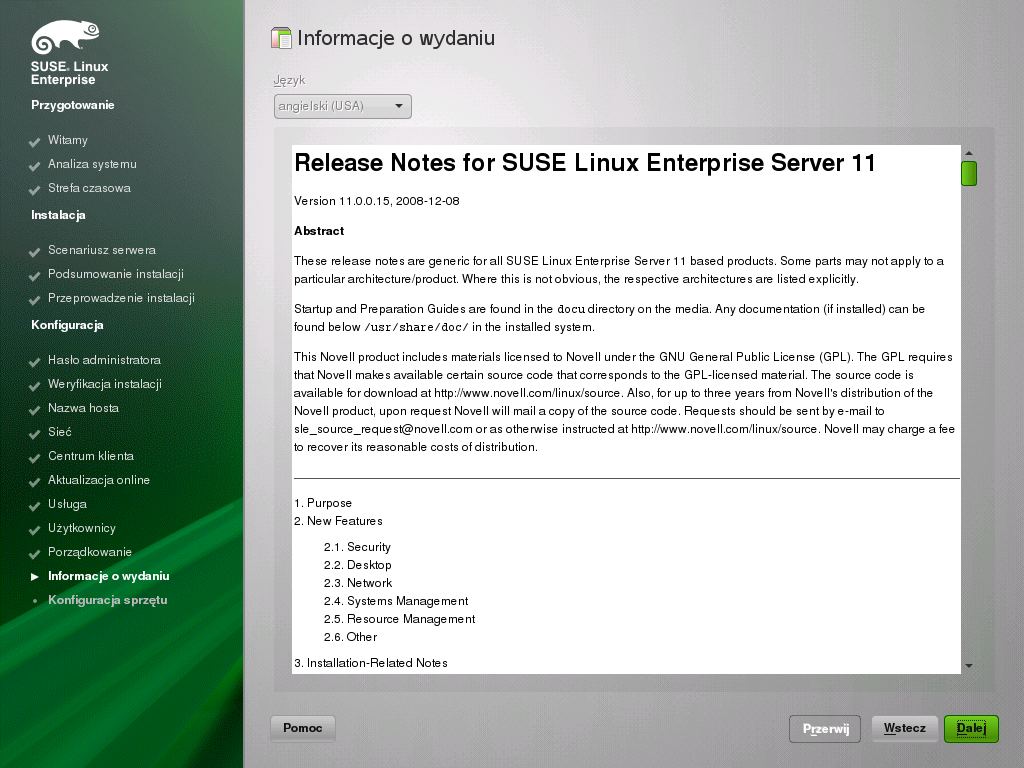The height and width of the screenshot is (768, 1024).
Task: Click '2.3. Network' contents entry
Action: click(358, 583)
